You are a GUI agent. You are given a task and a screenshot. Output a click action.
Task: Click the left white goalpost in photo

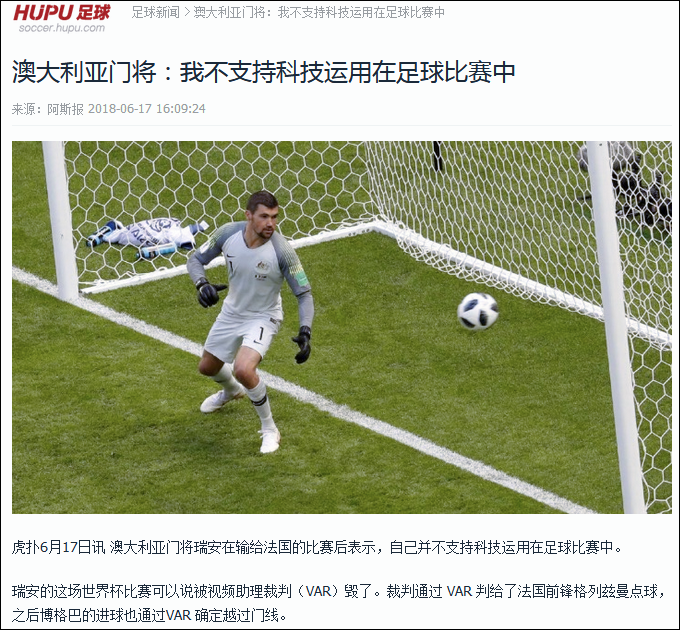click(61, 219)
